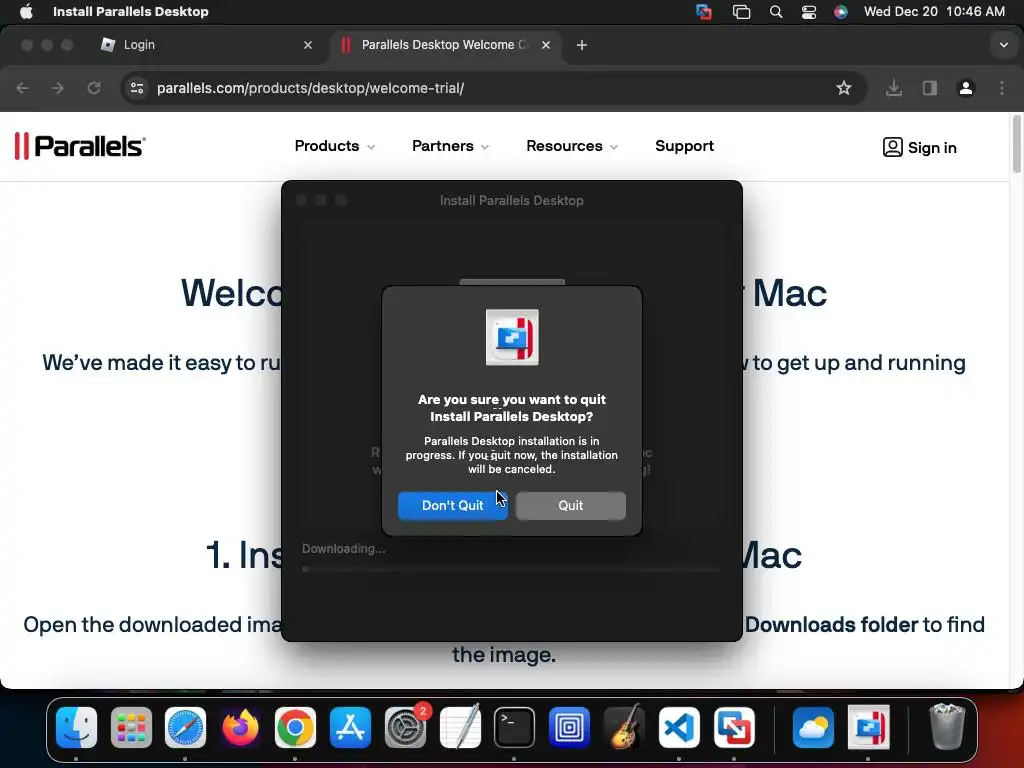Click the Downloading... status text
Screen dimensions: 1024x768
pos(344,549)
